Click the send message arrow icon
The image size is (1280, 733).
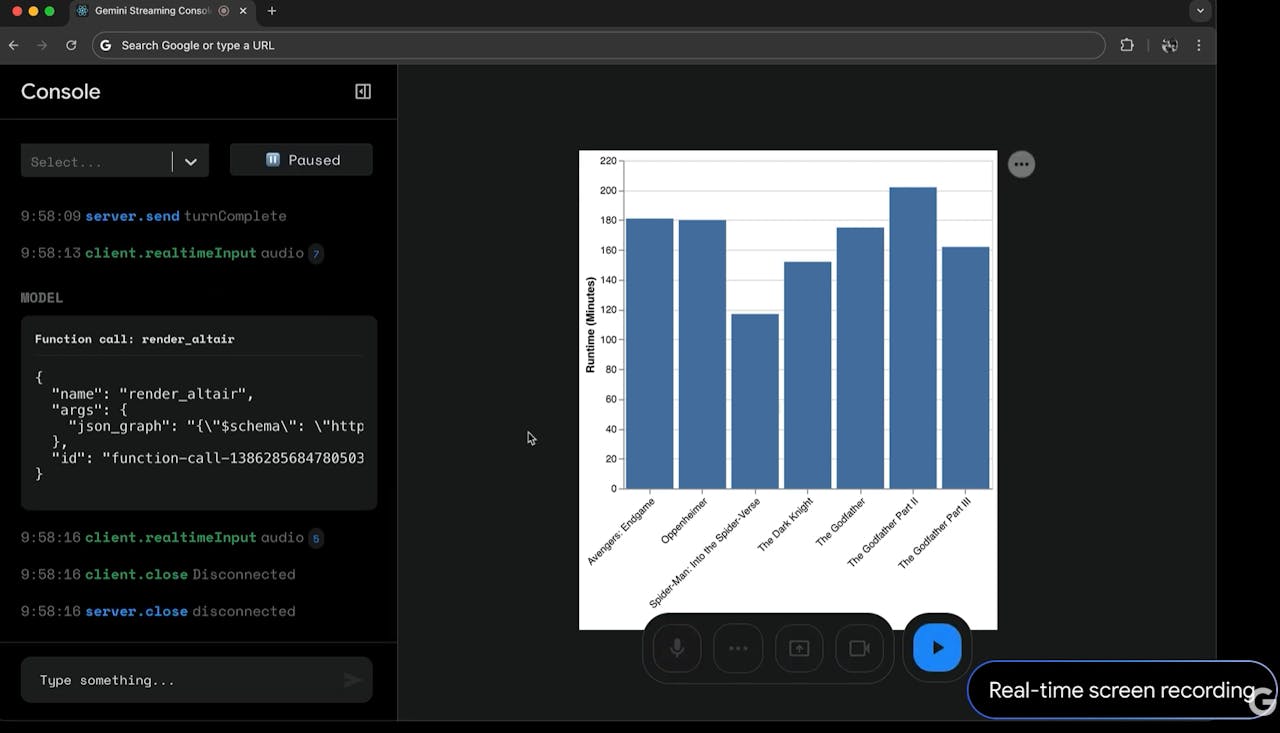[352, 680]
